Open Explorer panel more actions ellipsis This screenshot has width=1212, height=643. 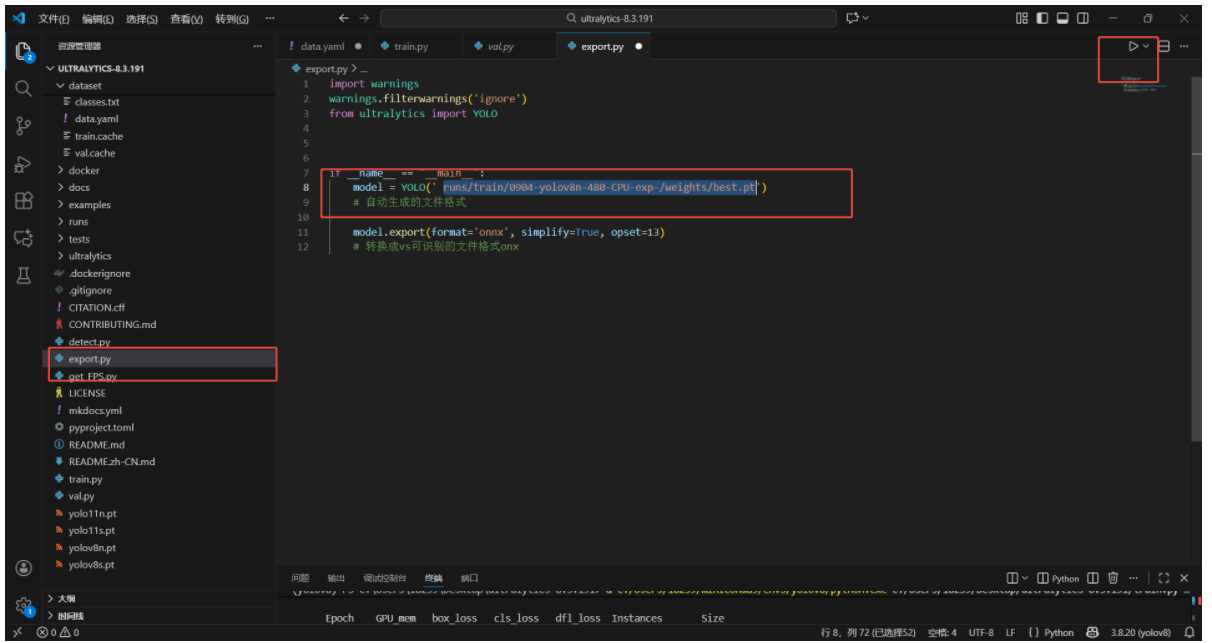(260, 46)
